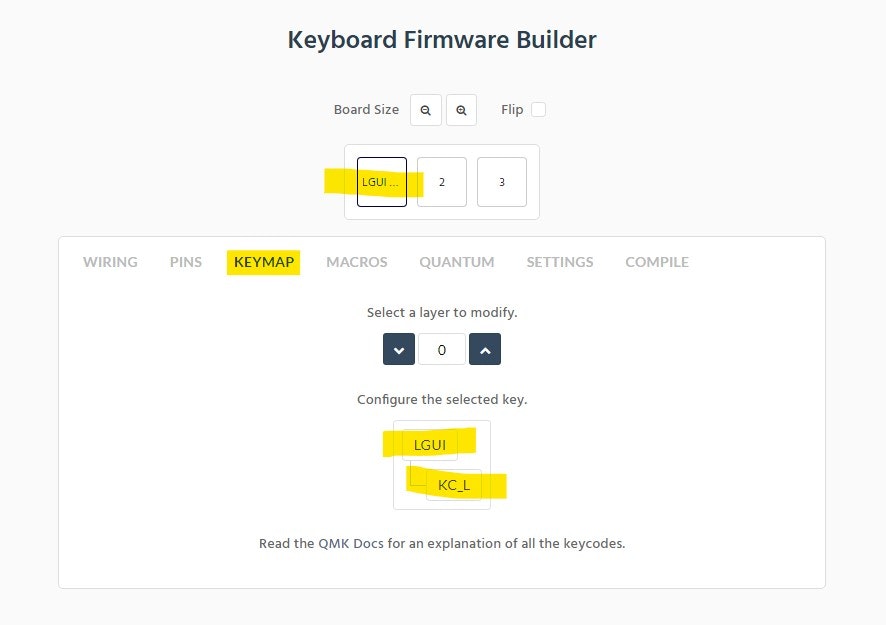Click the Keyboard Firmware Builder heading
Screen dimensions: 886x625
coord(442,40)
